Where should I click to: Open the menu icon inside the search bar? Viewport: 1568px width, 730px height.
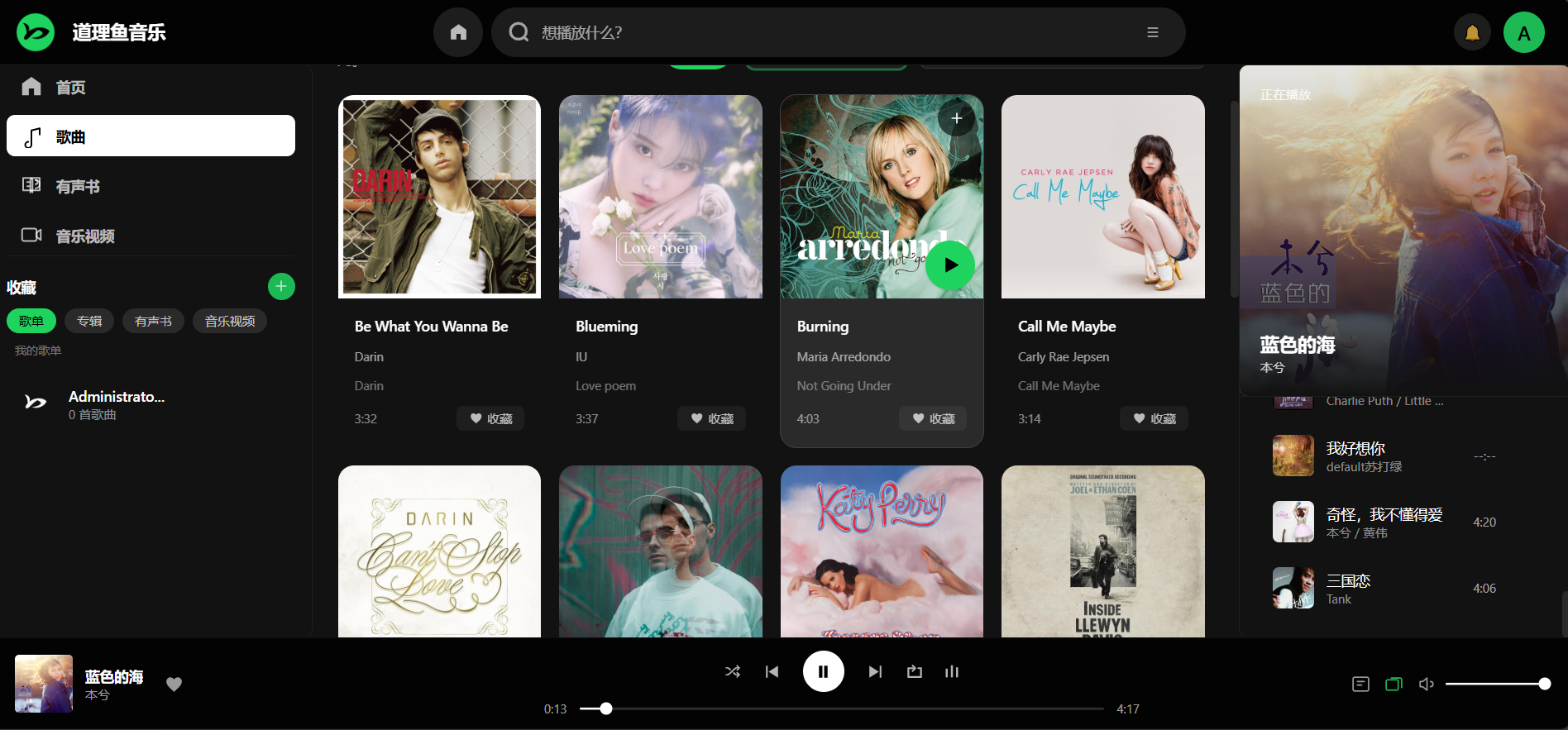tap(1152, 33)
